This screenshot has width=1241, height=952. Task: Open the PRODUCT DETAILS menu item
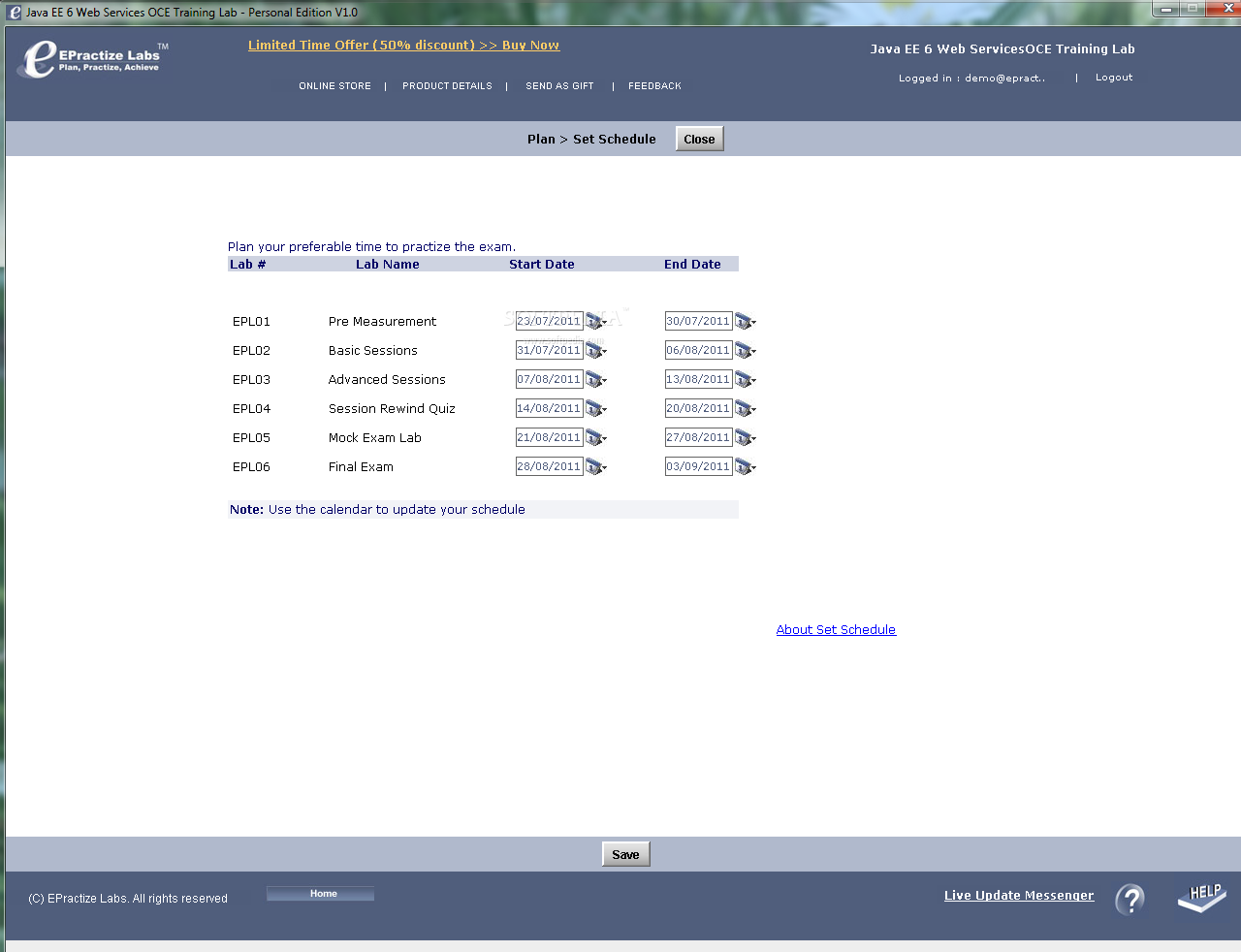pos(447,86)
